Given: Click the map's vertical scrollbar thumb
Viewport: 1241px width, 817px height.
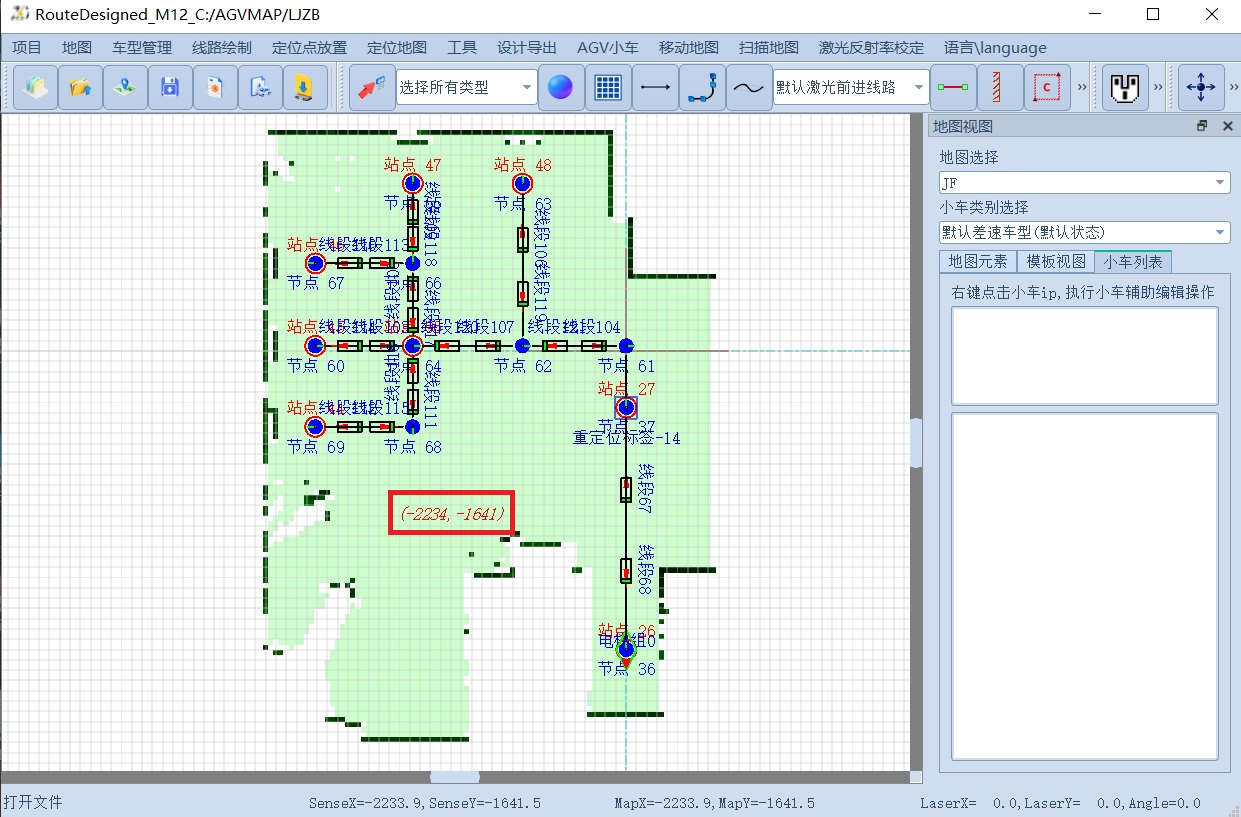Looking at the screenshot, I should coord(916,442).
